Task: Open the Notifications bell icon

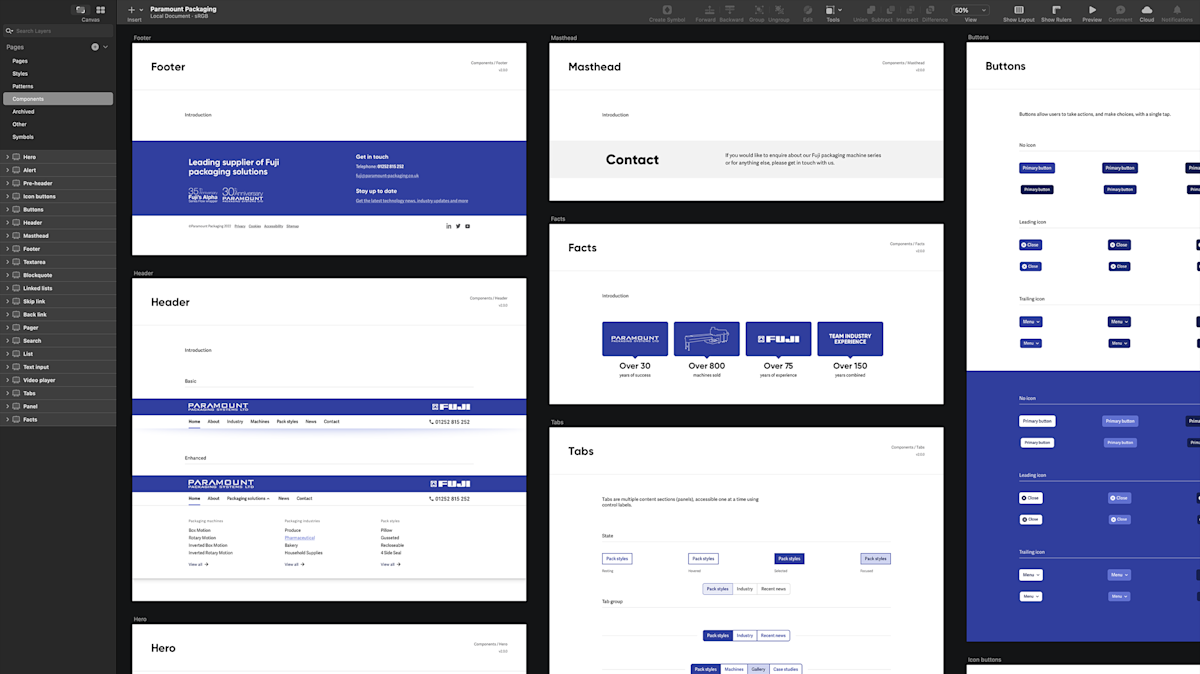Action: pos(1177,10)
